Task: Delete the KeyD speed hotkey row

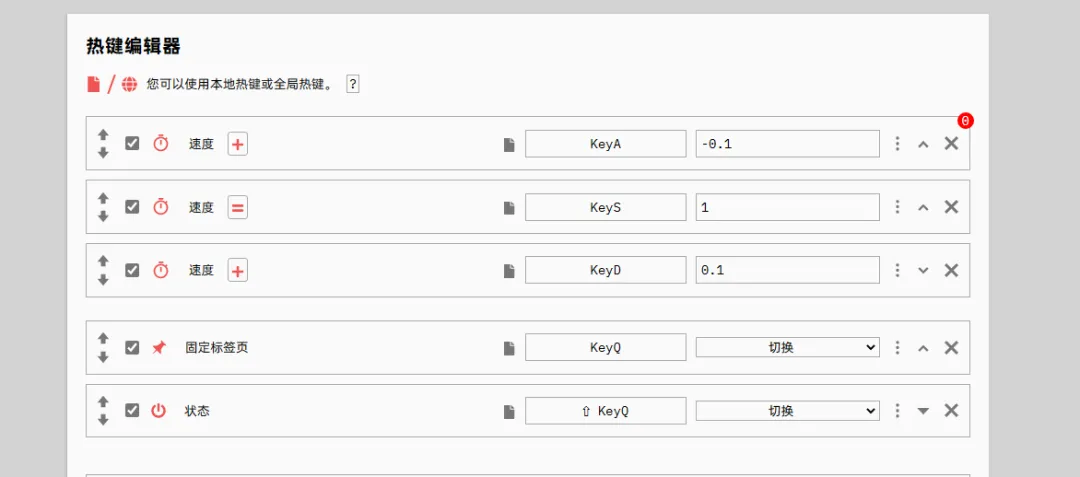Action: coord(951,270)
